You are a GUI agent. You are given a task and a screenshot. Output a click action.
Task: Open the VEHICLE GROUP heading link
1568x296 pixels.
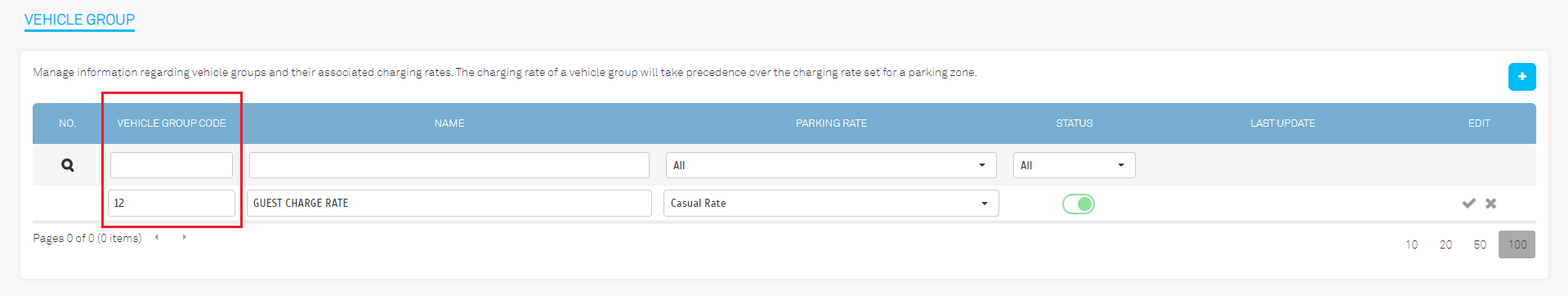pyautogui.click(x=79, y=20)
